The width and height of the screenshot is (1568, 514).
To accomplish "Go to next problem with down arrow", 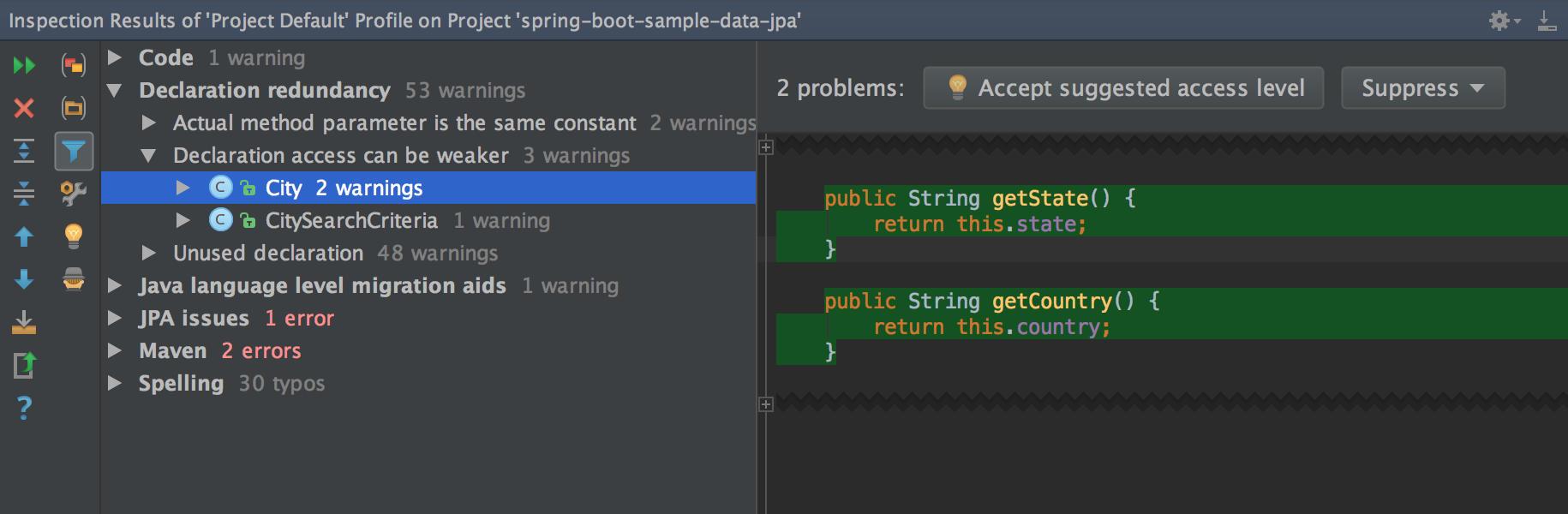I will click(x=24, y=279).
